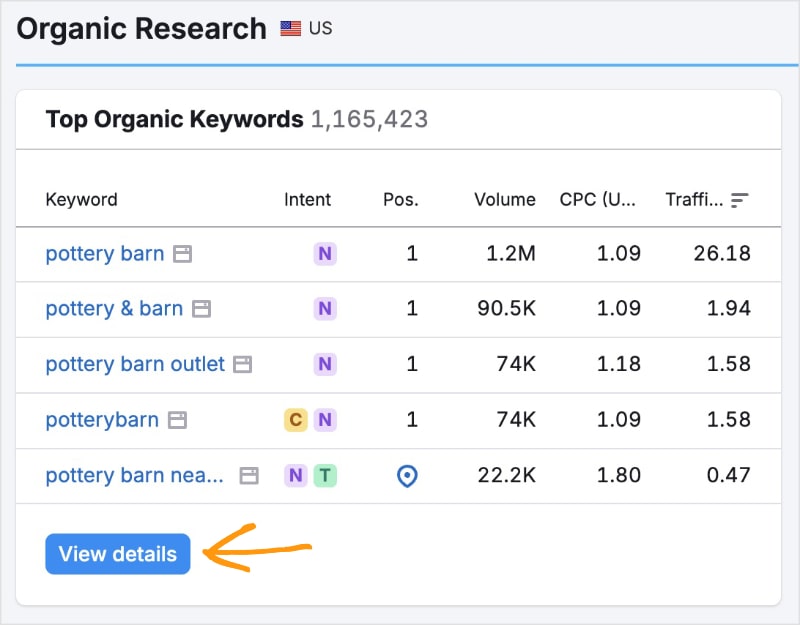Viewport: 800px width, 625px height.
Task: Open the pottery barn keyword details
Action: click(104, 254)
